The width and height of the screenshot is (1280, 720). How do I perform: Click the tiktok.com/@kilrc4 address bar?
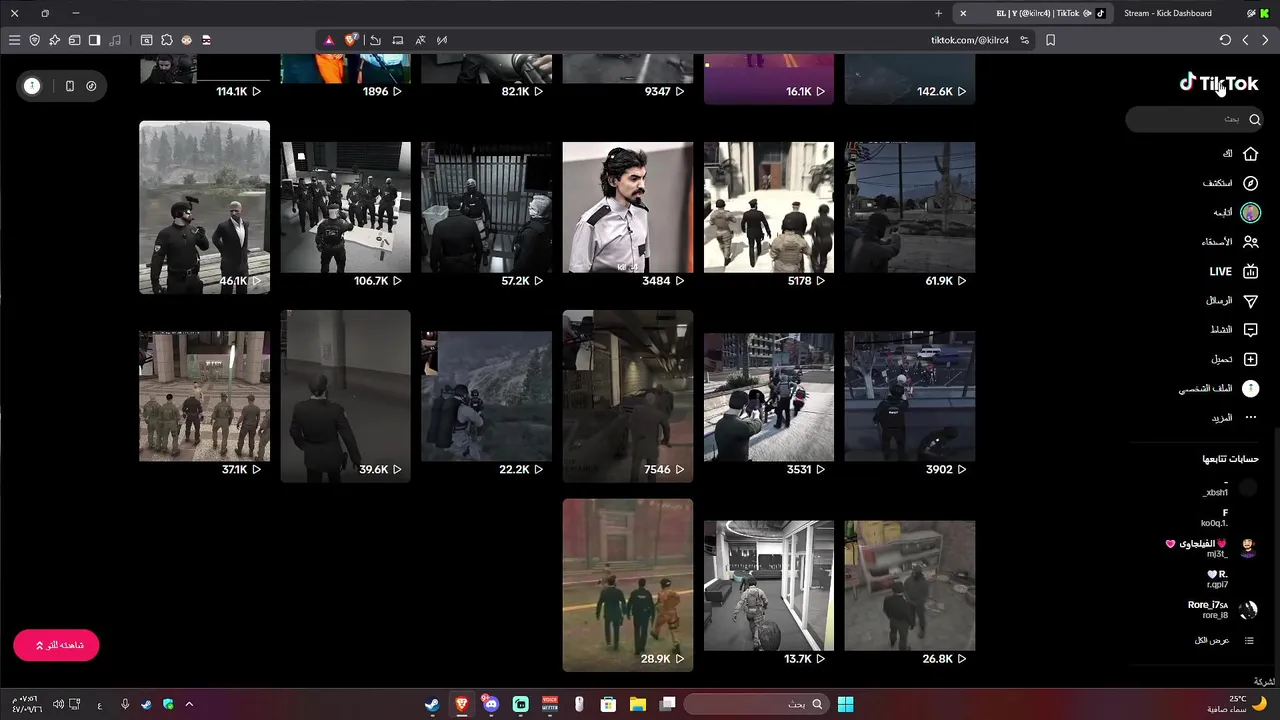click(x=969, y=40)
